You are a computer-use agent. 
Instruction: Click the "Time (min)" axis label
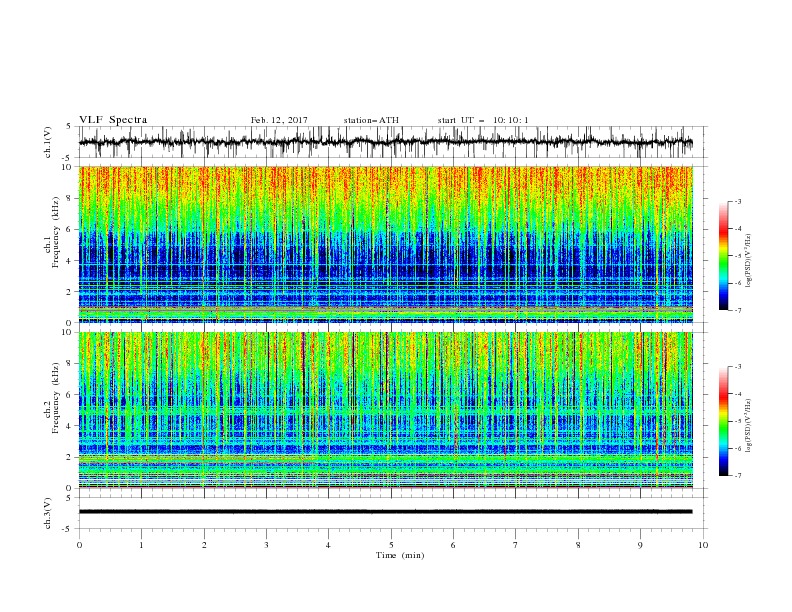[400, 555]
